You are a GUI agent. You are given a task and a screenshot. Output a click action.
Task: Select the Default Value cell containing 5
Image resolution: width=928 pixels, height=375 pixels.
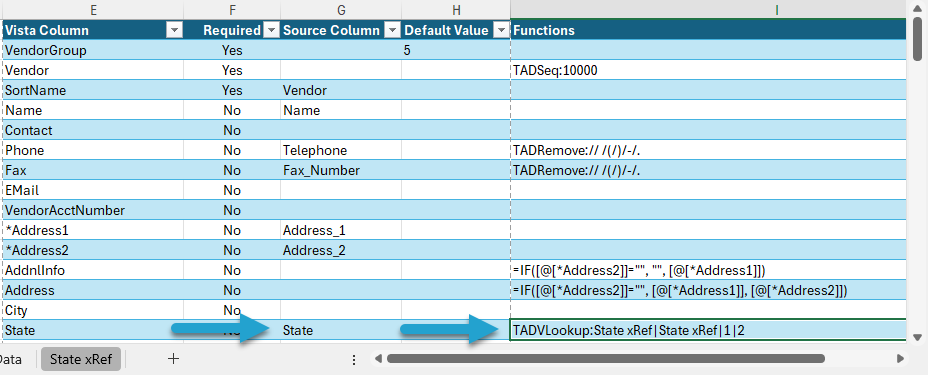point(456,50)
